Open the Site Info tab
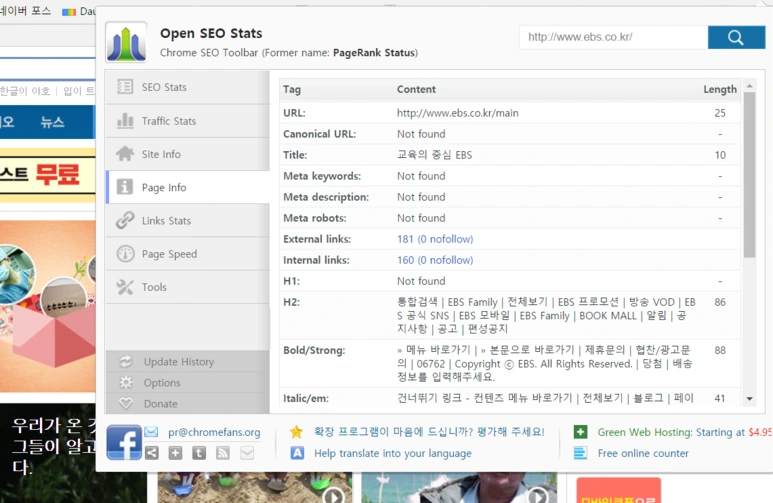Viewport: 773px width, 503px height. point(188,154)
